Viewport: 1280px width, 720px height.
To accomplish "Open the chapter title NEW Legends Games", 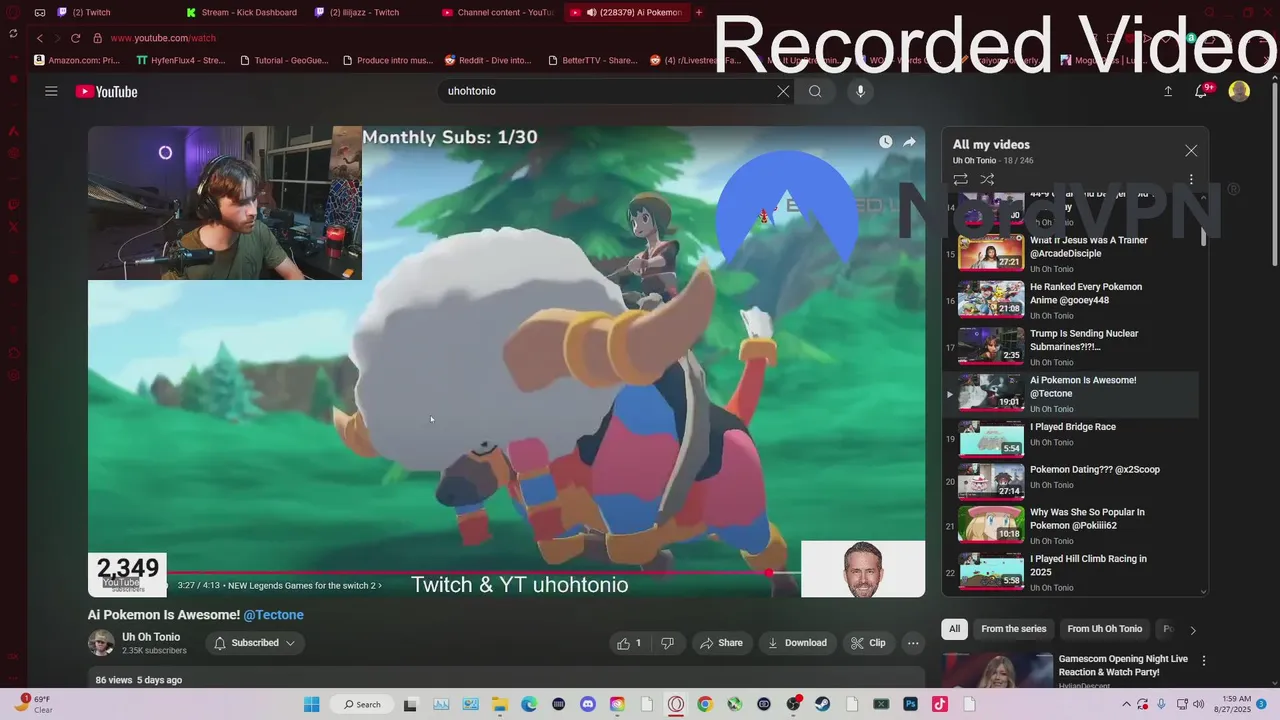I will point(304,585).
